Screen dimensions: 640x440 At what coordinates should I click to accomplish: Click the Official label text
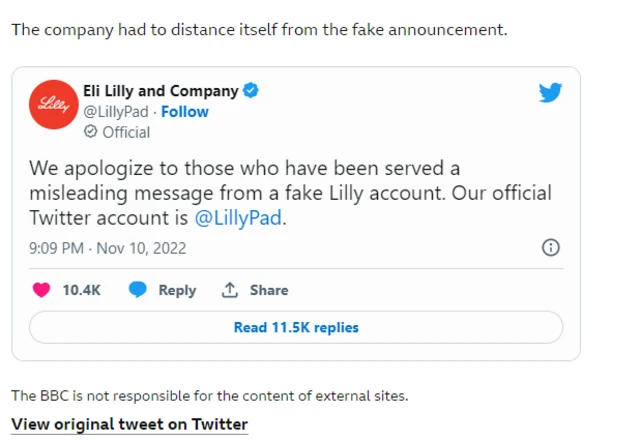tap(126, 132)
